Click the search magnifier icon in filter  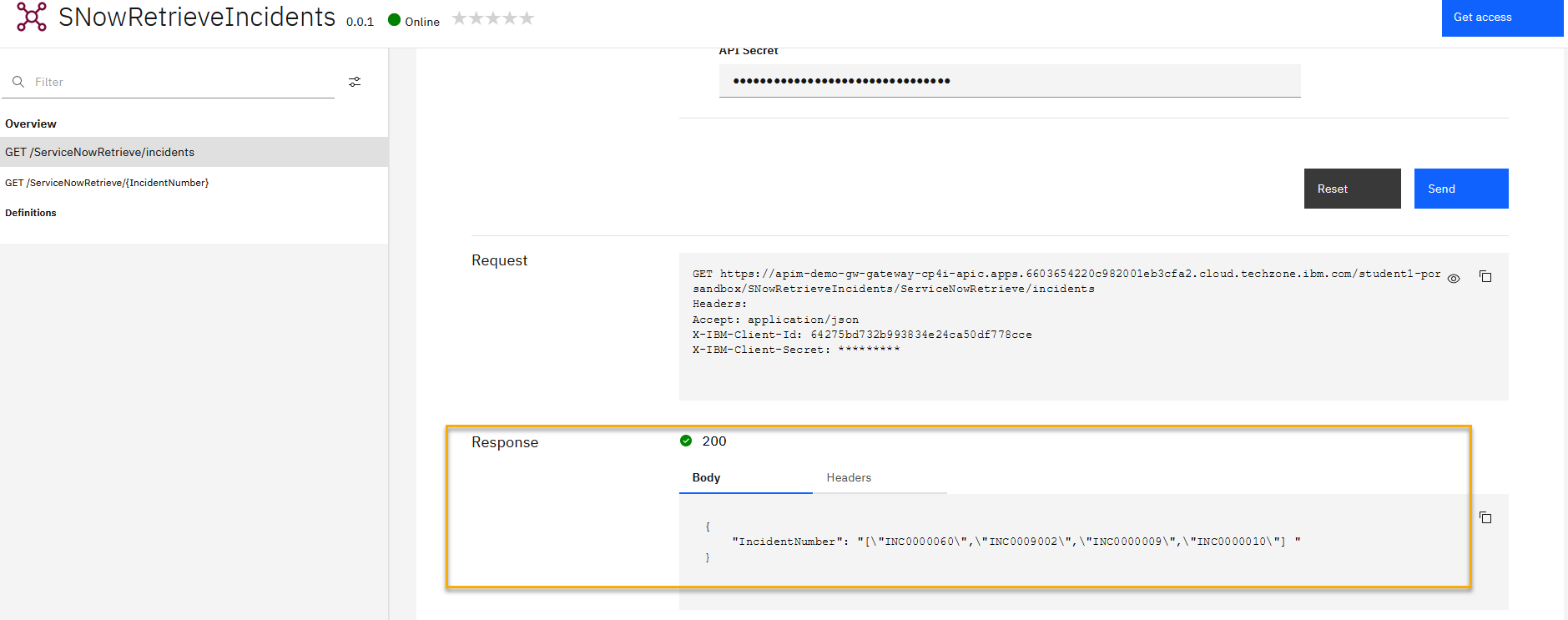tap(18, 82)
